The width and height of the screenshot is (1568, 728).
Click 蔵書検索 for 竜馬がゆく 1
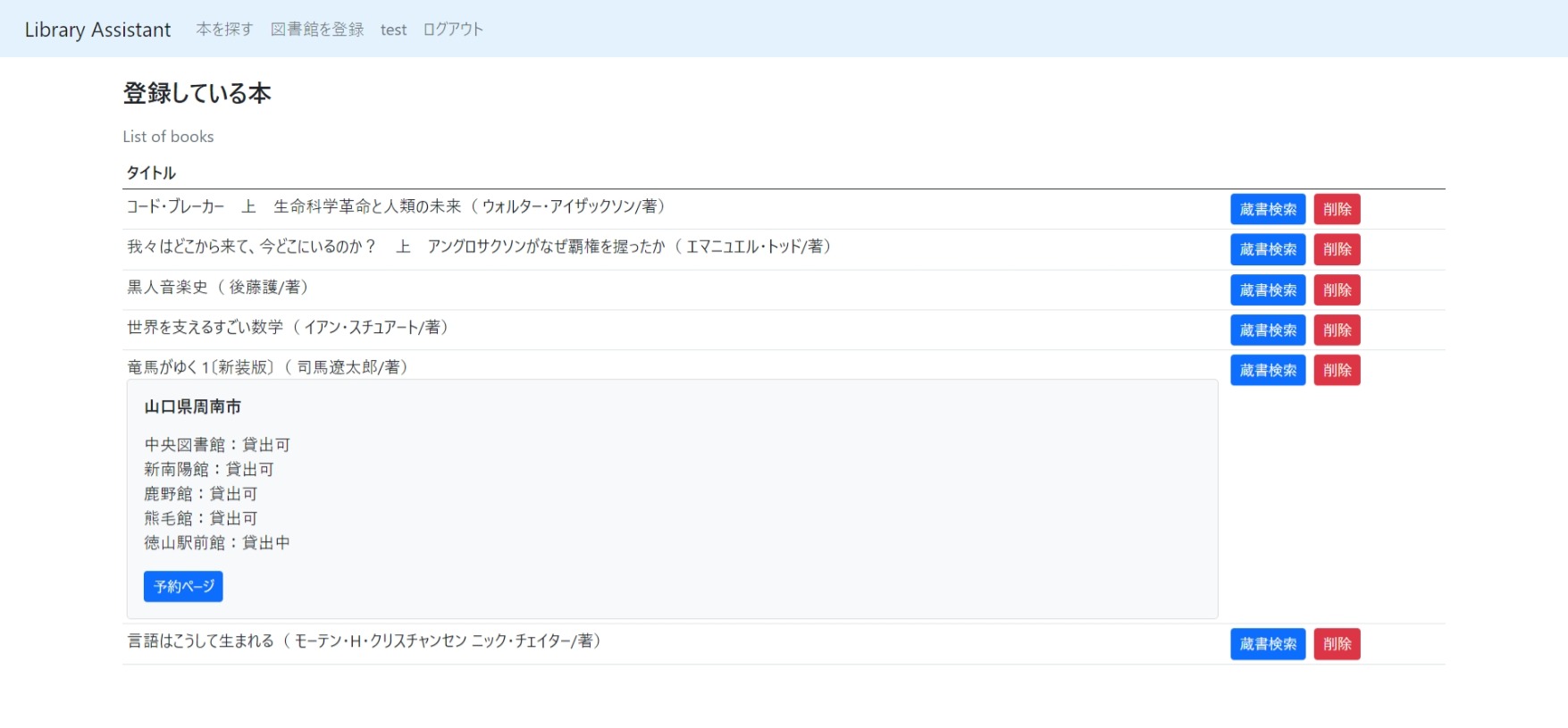pyautogui.click(x=1267, y=371)
